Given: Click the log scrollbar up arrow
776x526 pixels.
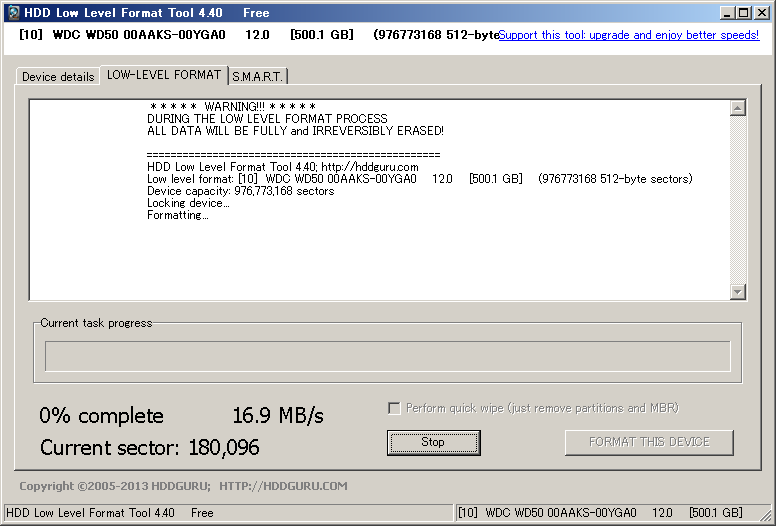Looking at the screenshot, I should (x=737, y=108).
